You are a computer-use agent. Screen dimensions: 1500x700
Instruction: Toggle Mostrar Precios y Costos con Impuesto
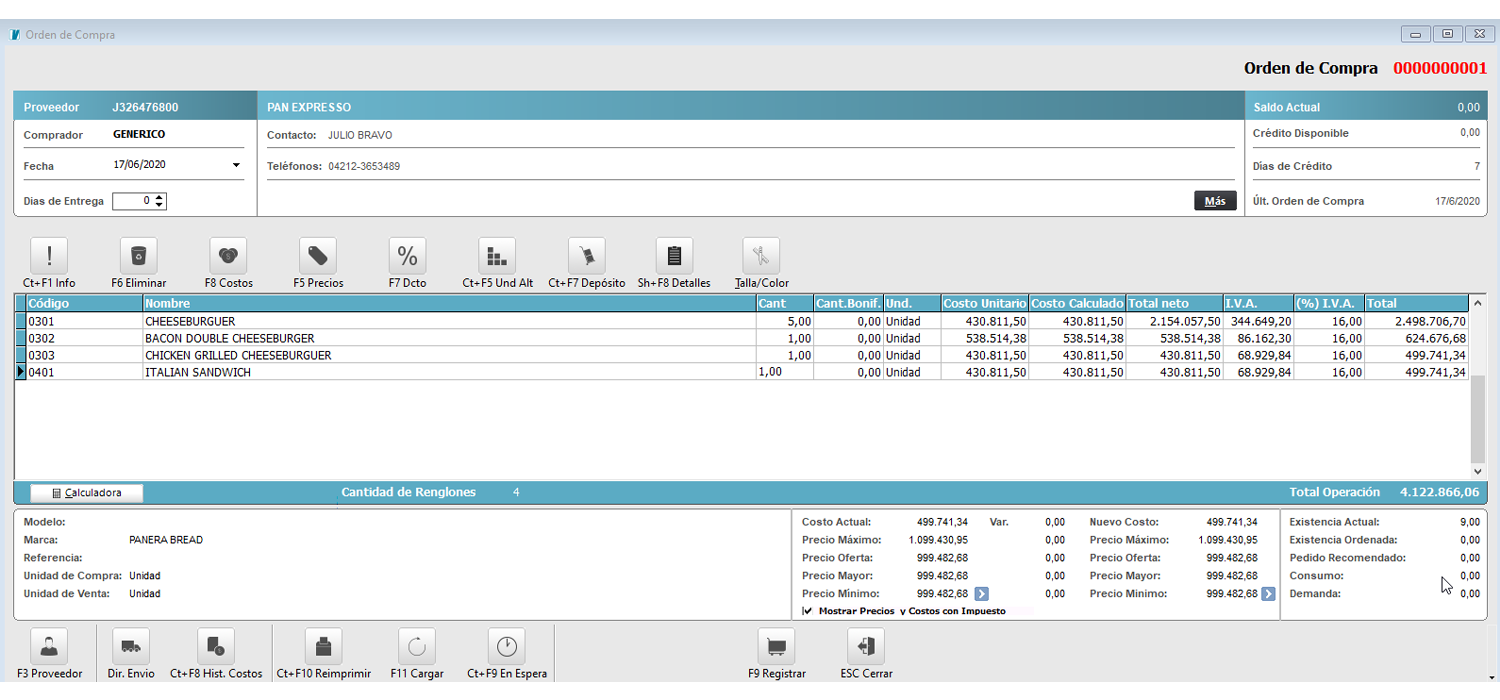(807, 611)
